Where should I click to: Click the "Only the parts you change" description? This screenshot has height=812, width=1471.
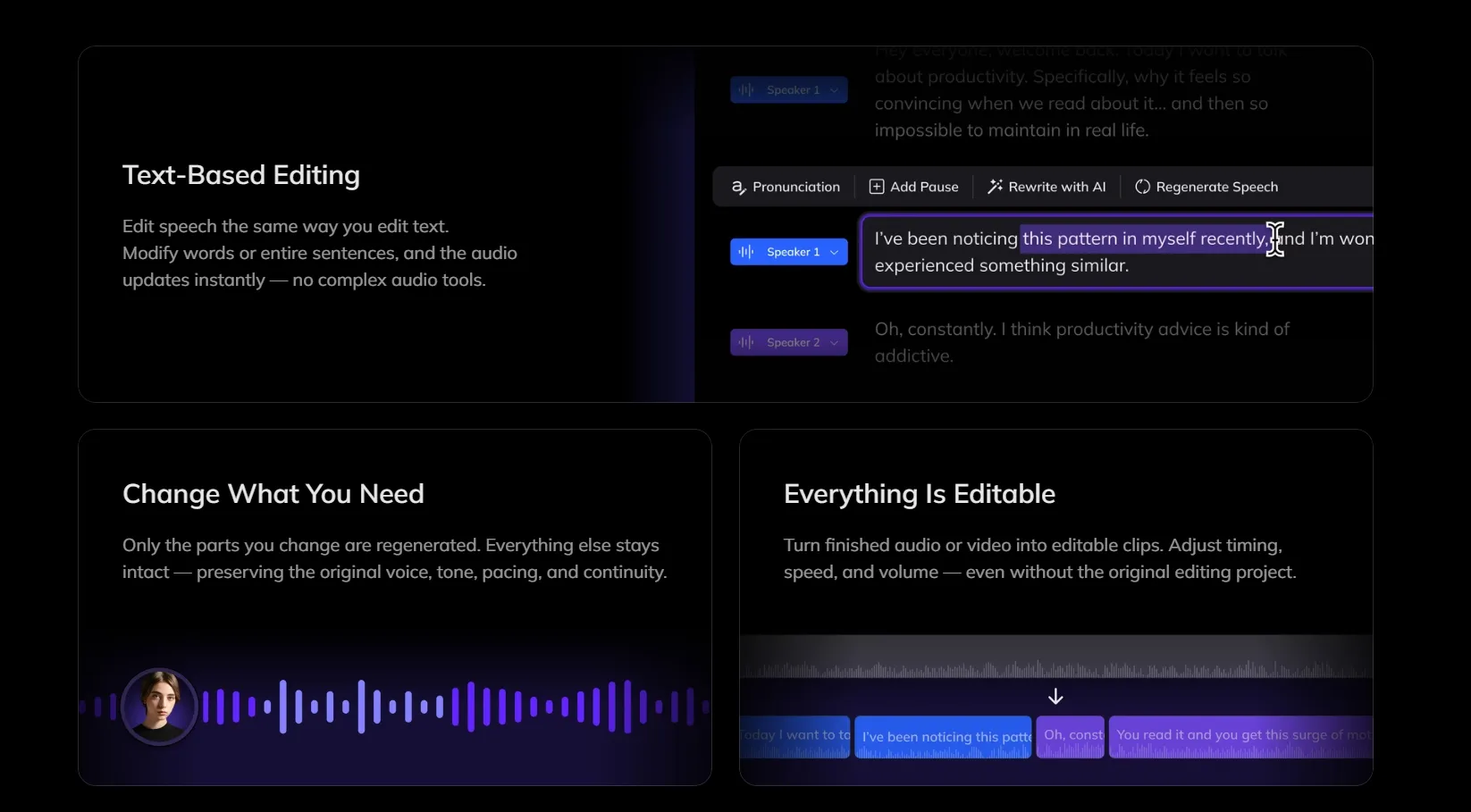tap(395, 558)
